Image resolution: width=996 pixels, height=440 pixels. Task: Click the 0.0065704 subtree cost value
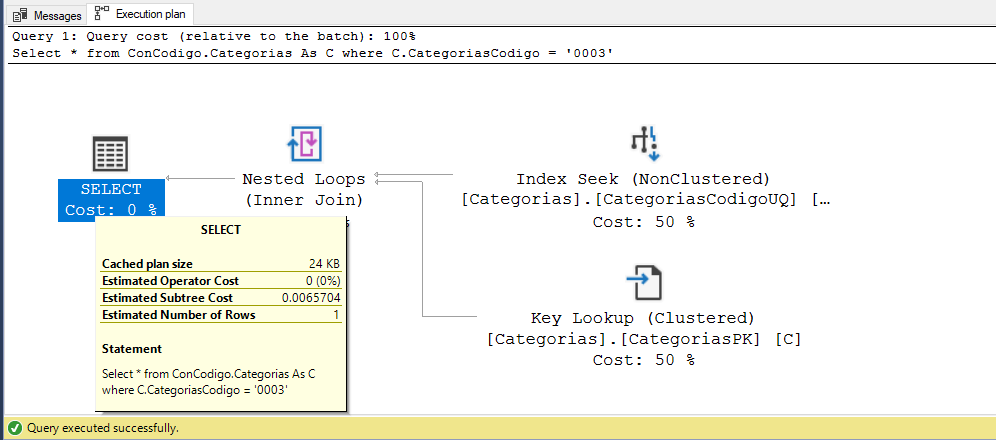pyautogui.click(x=311, y=298)
